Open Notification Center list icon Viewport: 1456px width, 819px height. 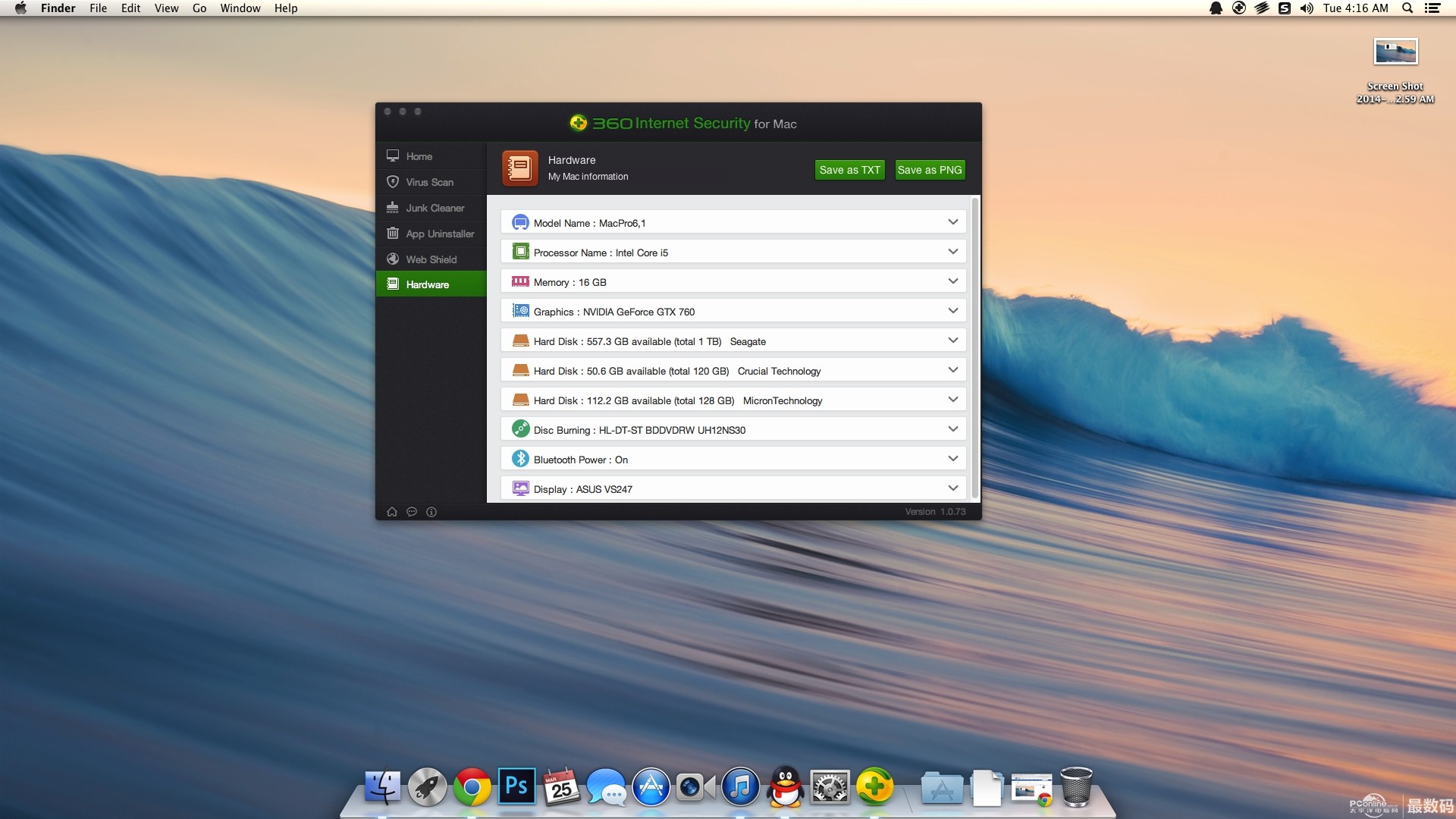click(1432, 8)
